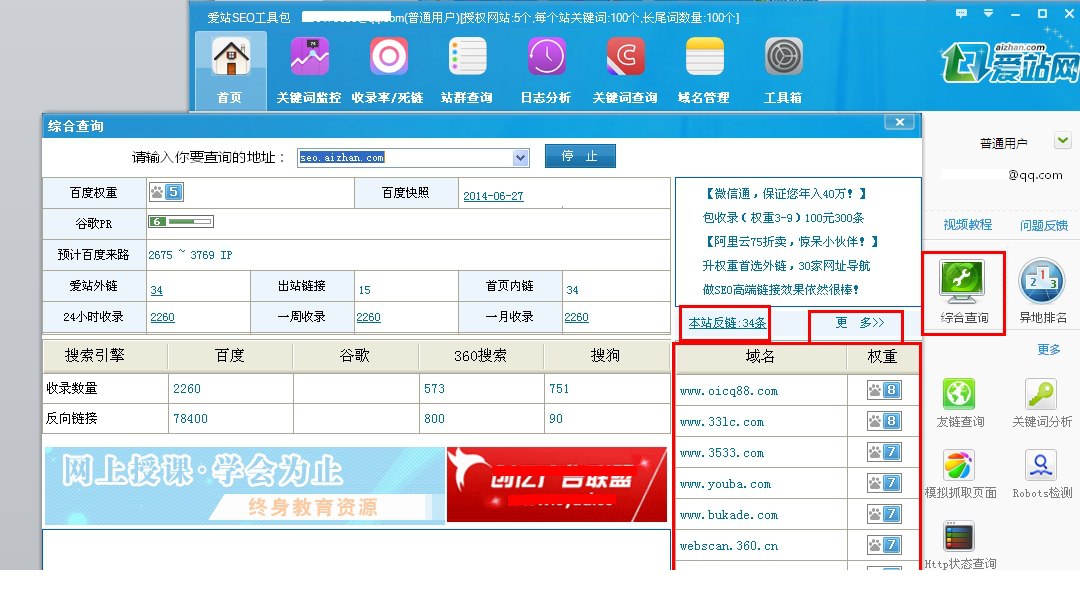Click weight badge for www.33lc.com
Viewport: 1080px width, 592px height.
coord(884,421)
